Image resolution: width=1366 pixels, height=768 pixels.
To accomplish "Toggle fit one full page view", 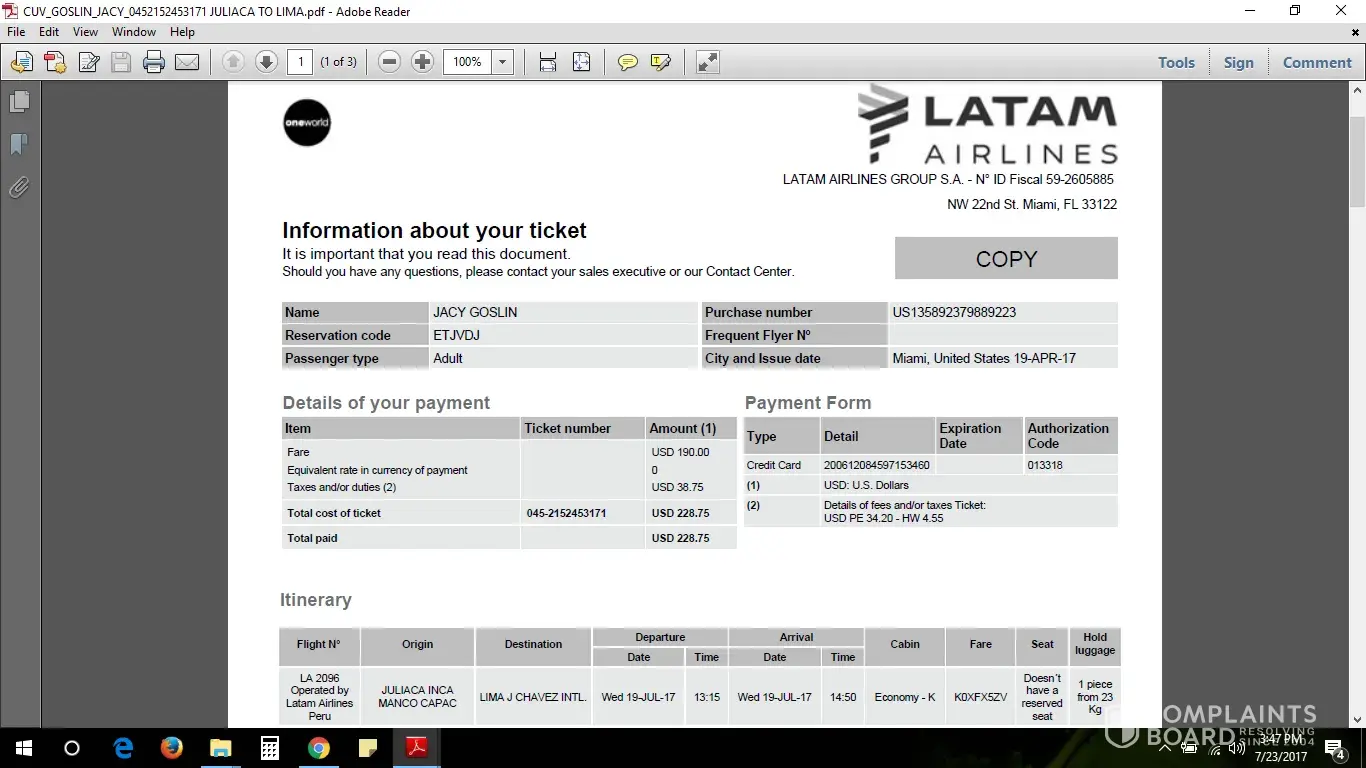I will point(581,62).
